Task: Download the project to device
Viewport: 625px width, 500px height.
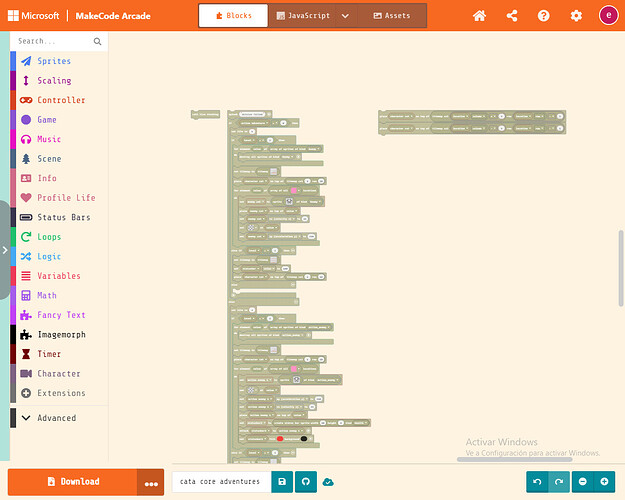Action: point(73,482)
